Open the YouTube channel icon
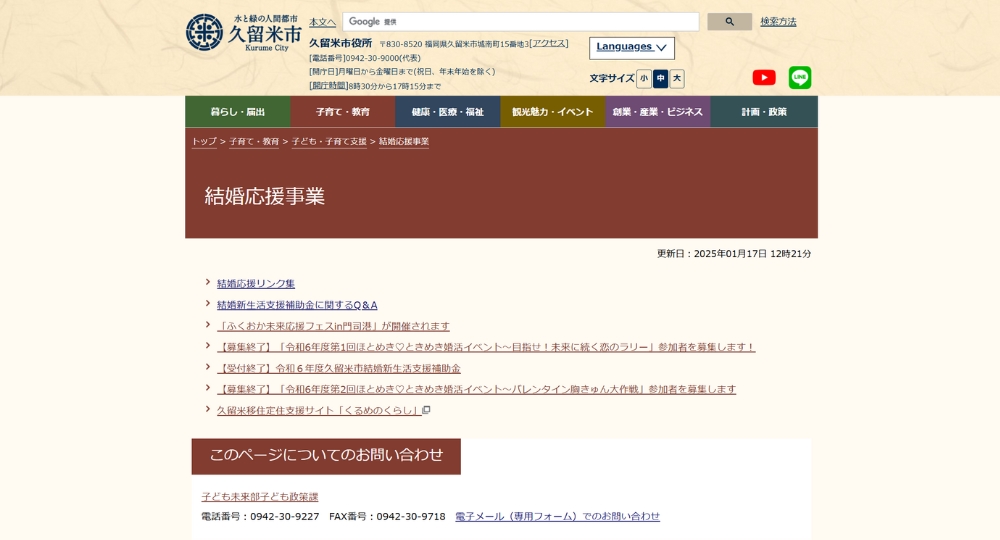Image resolution: width=1000 pixels, height=540 pixels. coord(763,78)
